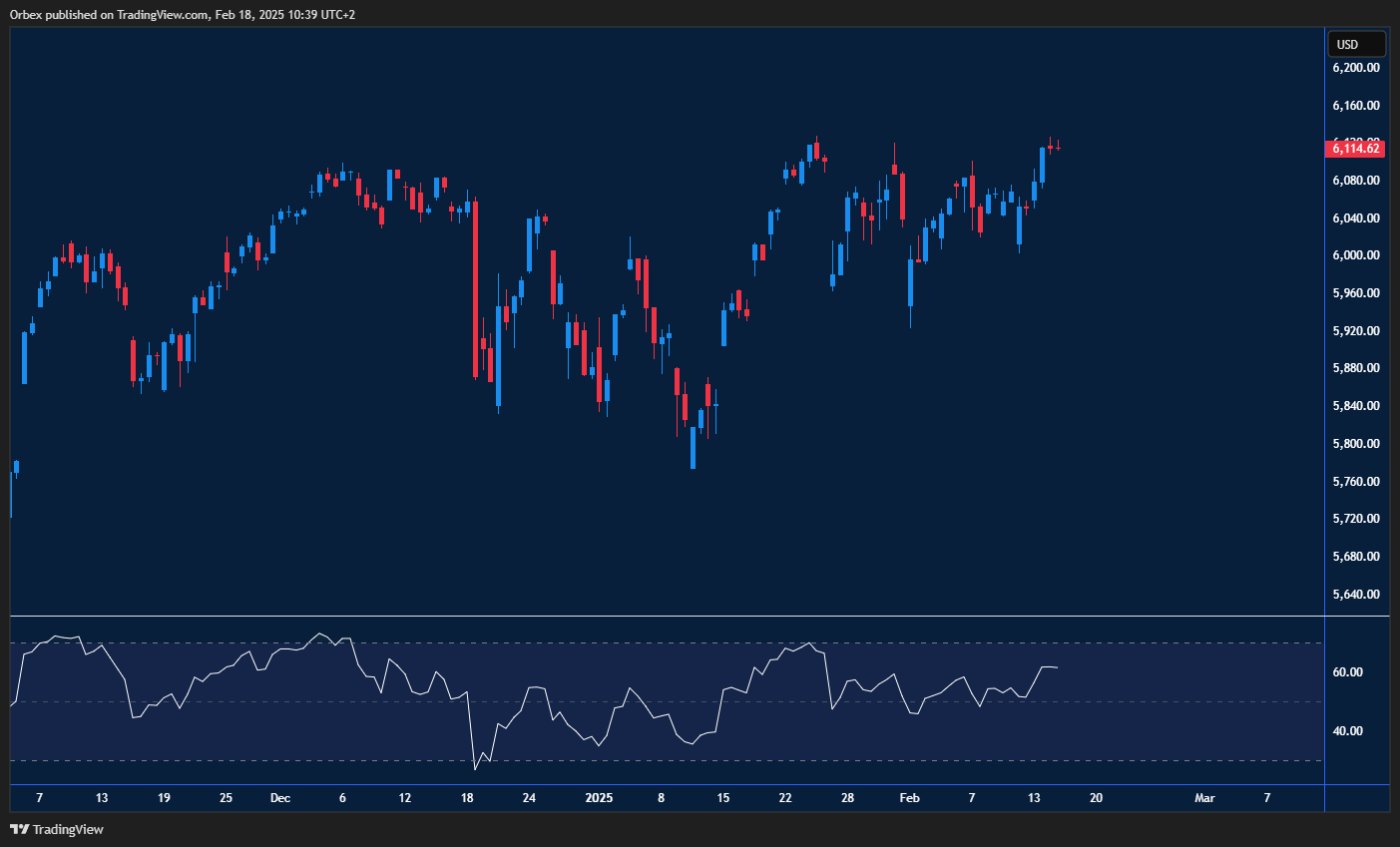Click the TradingView logo icon

pos(18,829)
